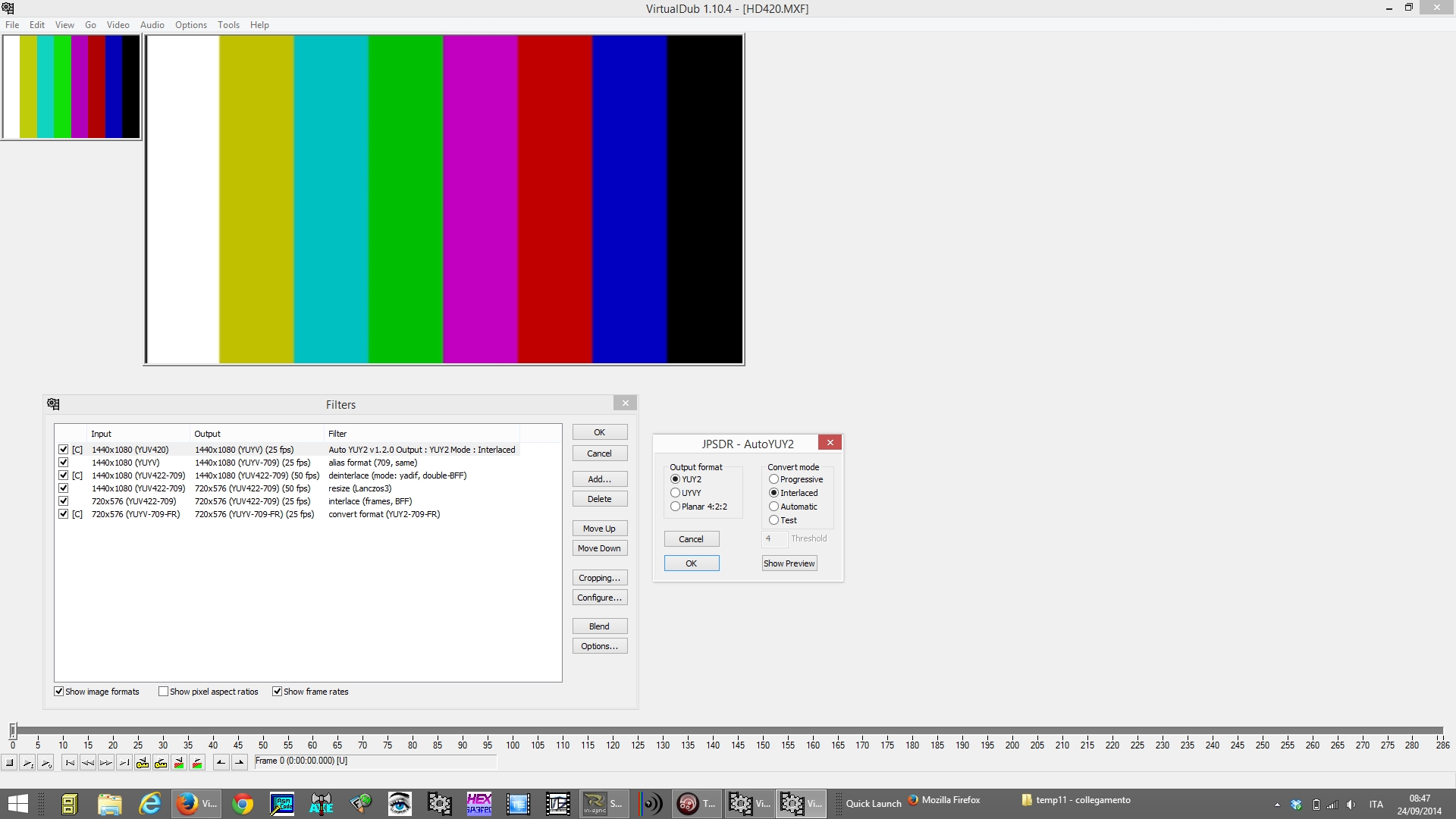Click the Move Down button

coord(599,548)
